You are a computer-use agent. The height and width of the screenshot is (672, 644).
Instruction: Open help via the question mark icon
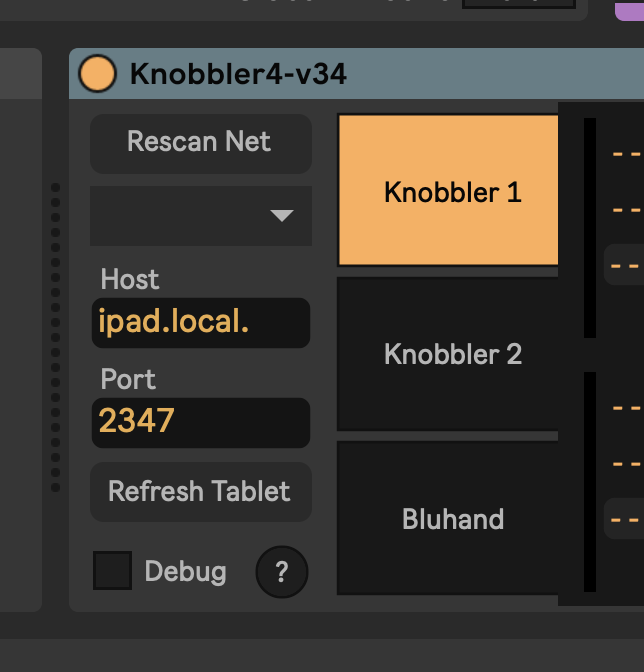tap(282, 572)
